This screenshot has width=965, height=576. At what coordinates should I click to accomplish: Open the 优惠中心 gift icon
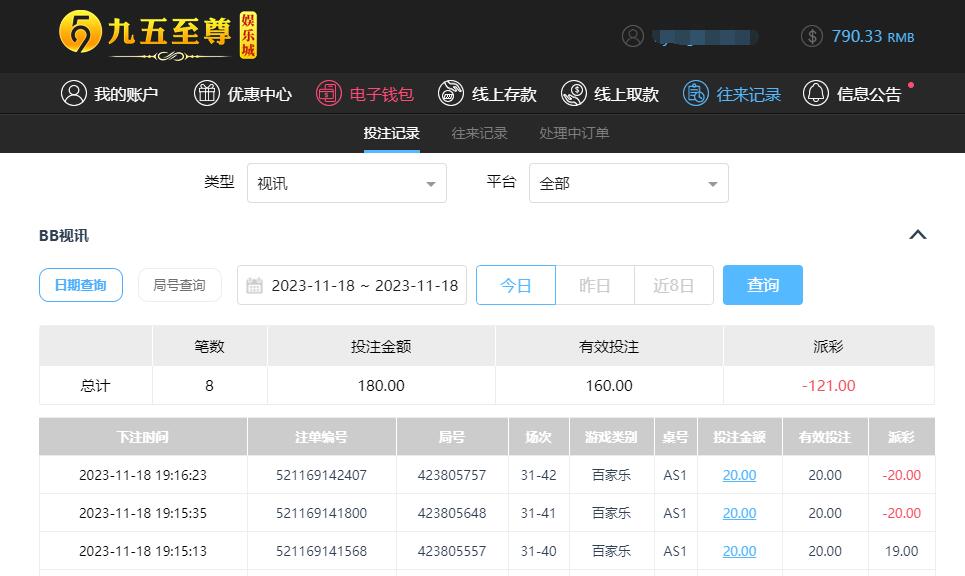coord(206,94)
